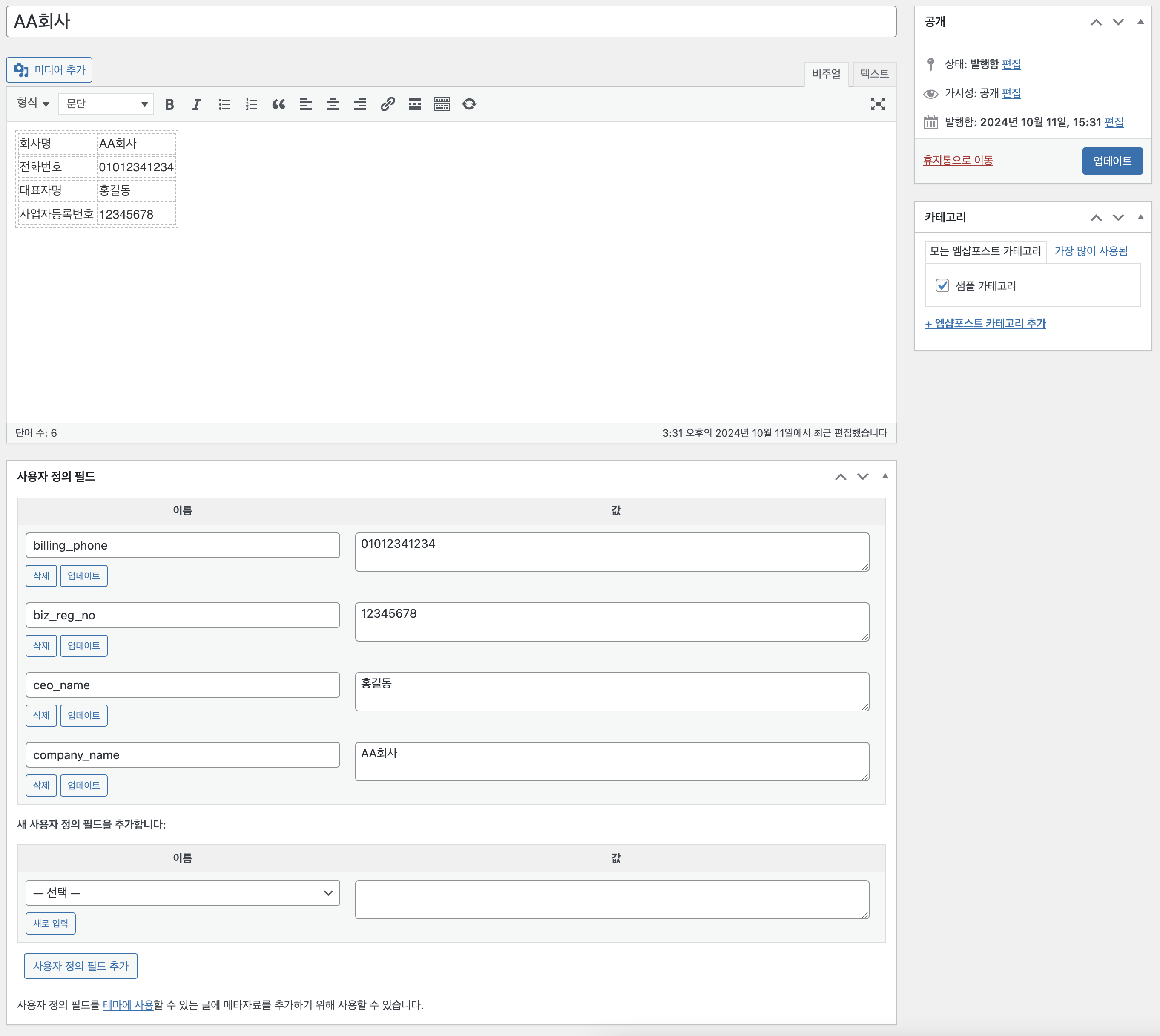Insert a bulleted list
Image resolution: width=1160 pixels, height=1036 pixels.
tap(224, 104)
